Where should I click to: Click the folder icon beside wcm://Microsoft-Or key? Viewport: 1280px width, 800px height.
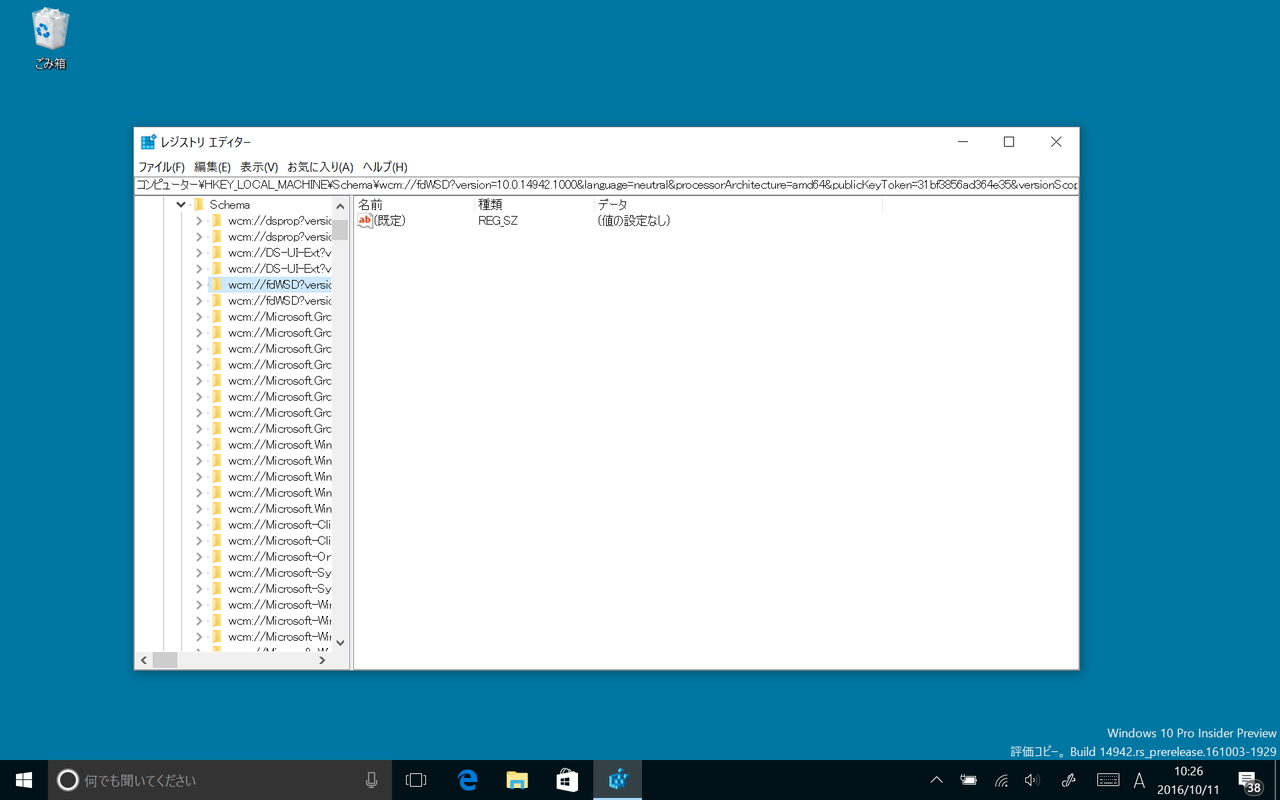pos(217,557)
